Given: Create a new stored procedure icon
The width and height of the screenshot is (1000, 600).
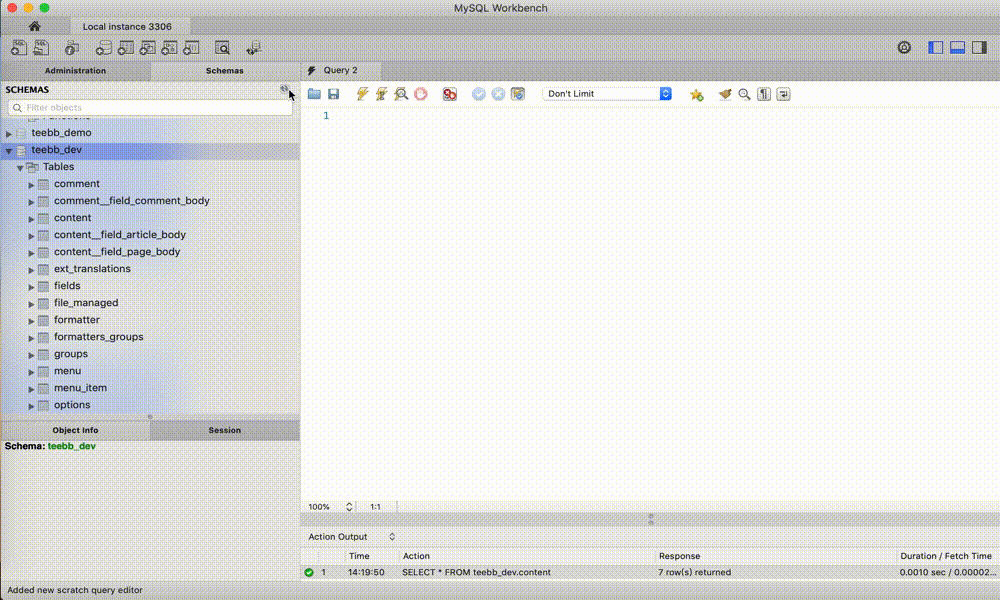Looking at the screenshot, I should (169, 47).
